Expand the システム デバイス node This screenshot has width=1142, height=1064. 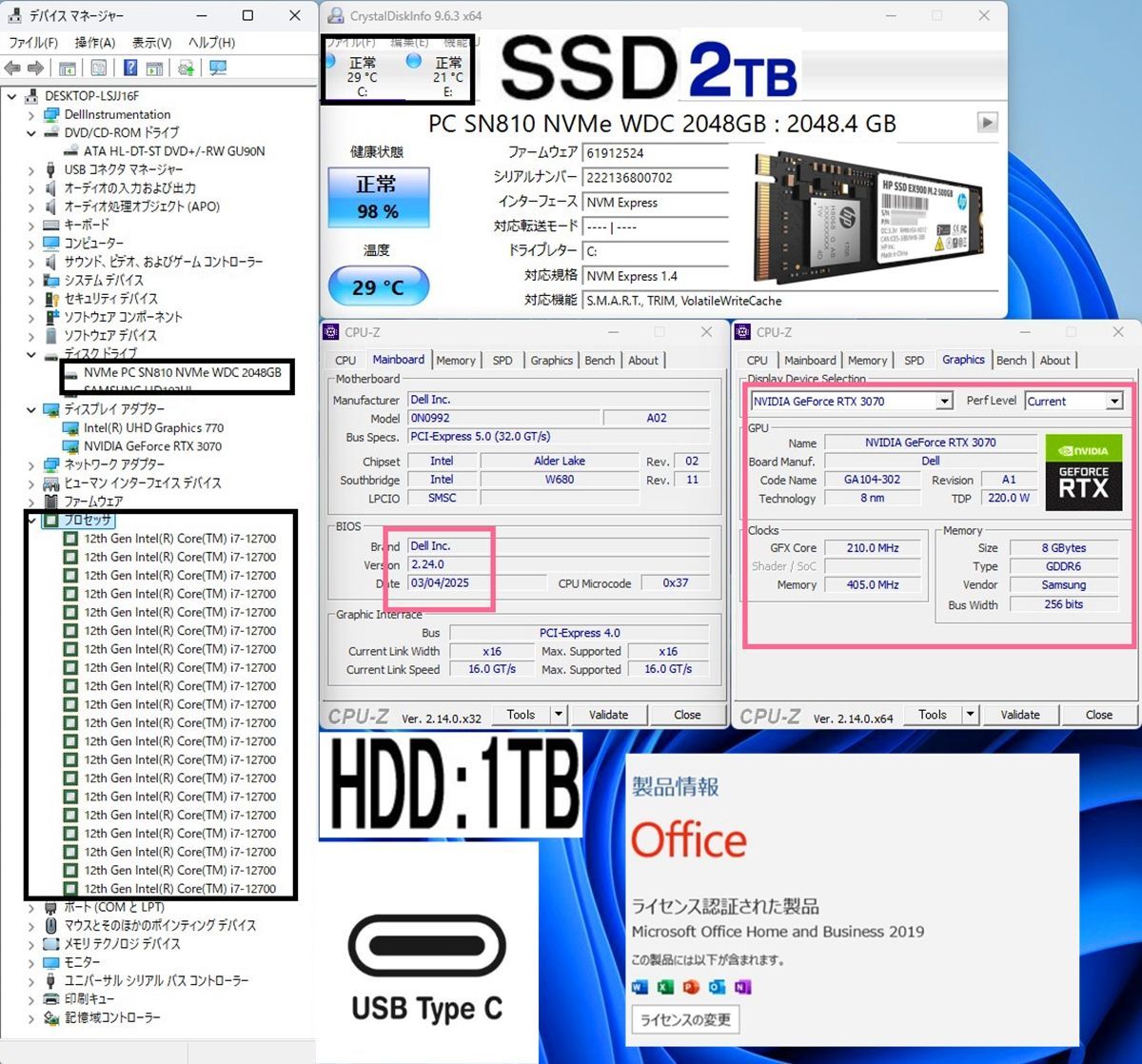(x=30, y=281)
